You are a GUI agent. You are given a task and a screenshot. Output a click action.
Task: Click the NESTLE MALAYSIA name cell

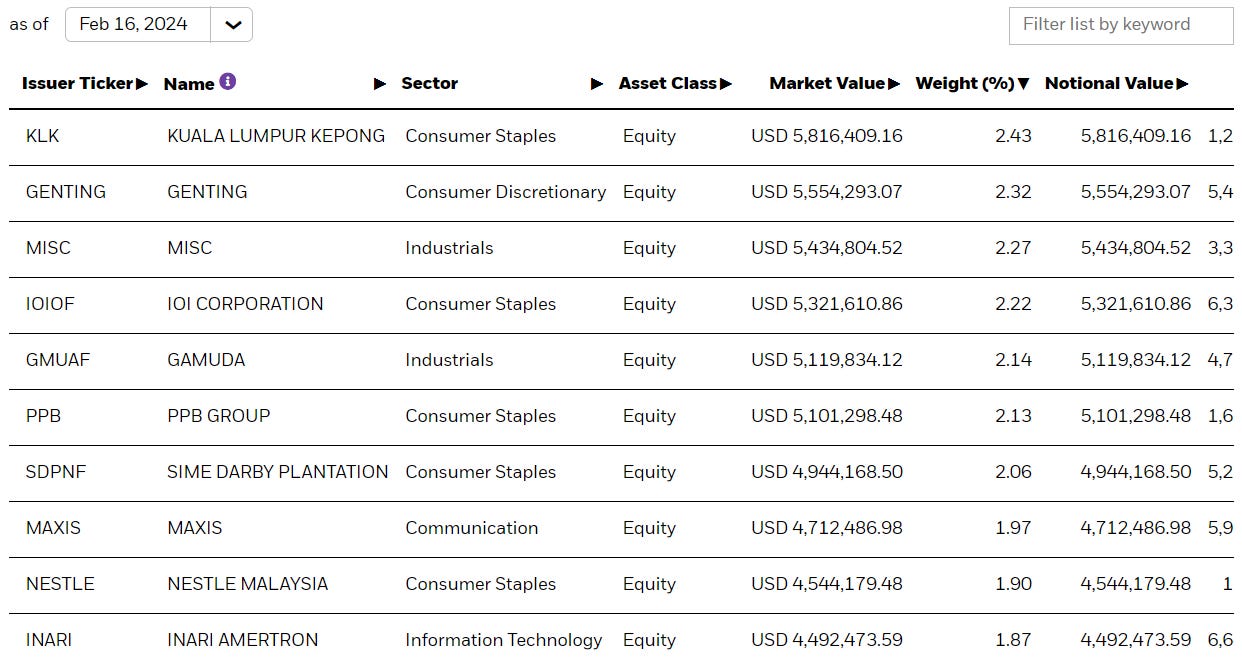click(x=248, y=584)
